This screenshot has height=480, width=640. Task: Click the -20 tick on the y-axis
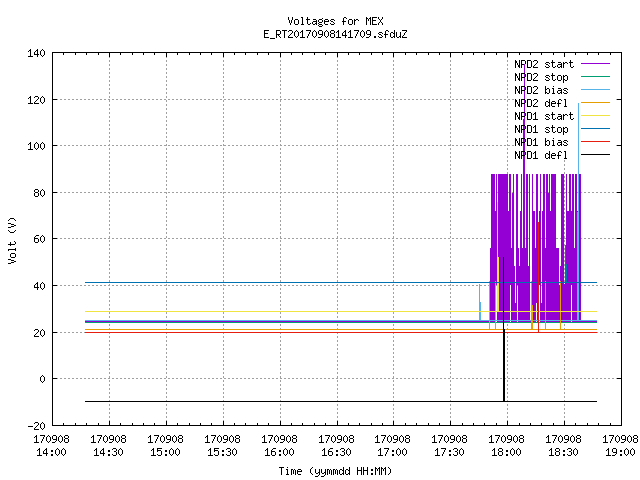click(x=36, y=426)
